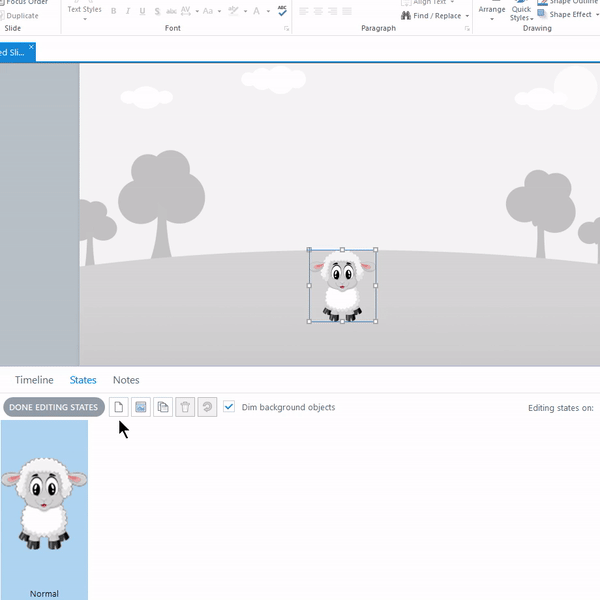Switch to the Timeline tab
This screenshot has height=600, width=600.
34,380
